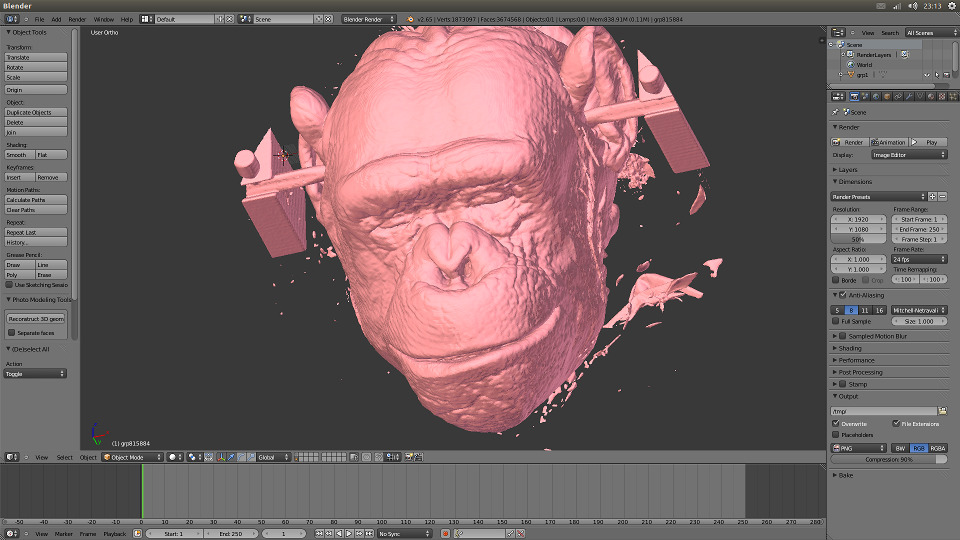Select the rotate manipulator arc icon

coord(241,457)
